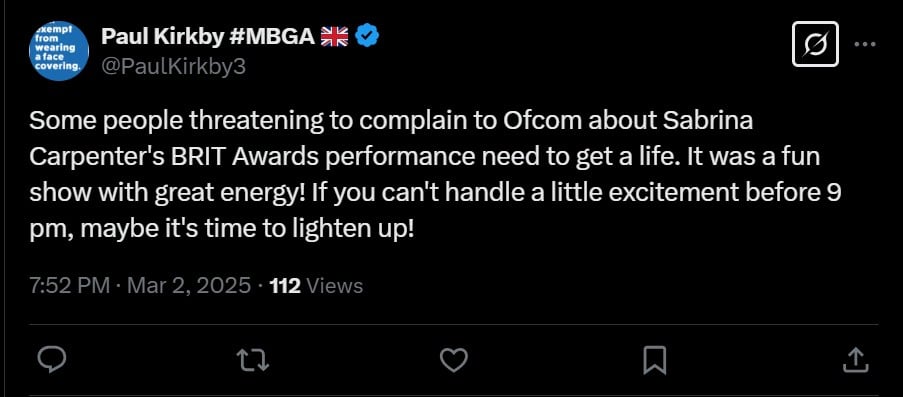Open the share upload arrow icon
903x397 pixels.
(x=855, y=360)
